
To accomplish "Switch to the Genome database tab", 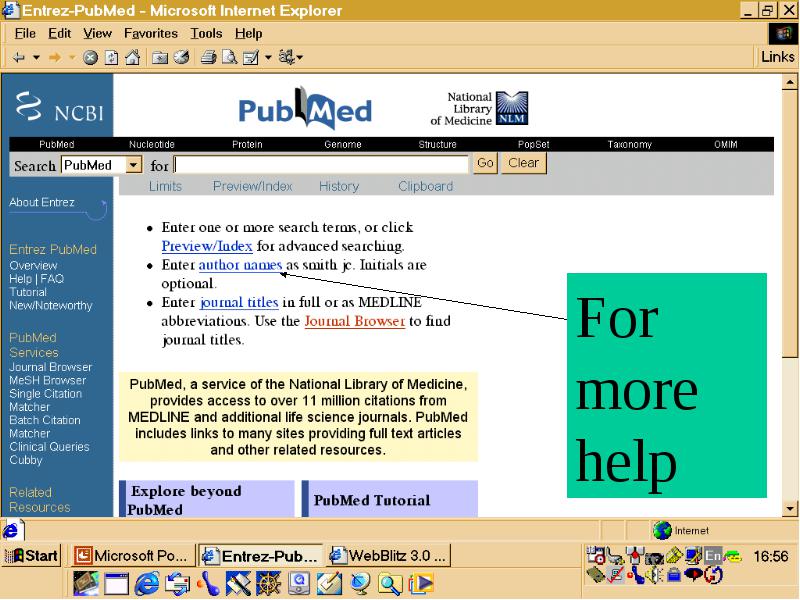I will (342, 144).
